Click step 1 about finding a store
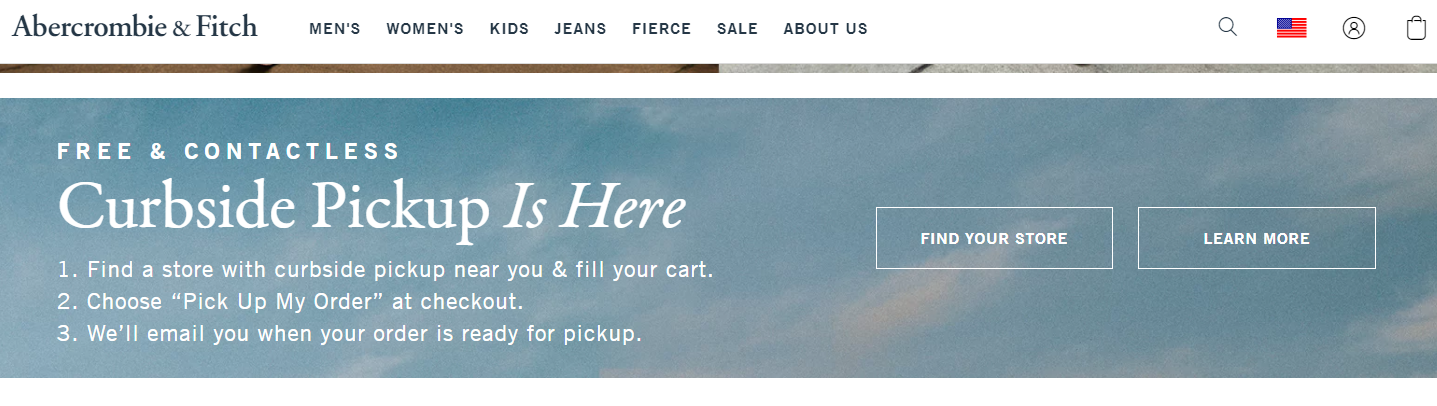The height and width of the screenshot is (406, 1437). [x=385, y=270]
